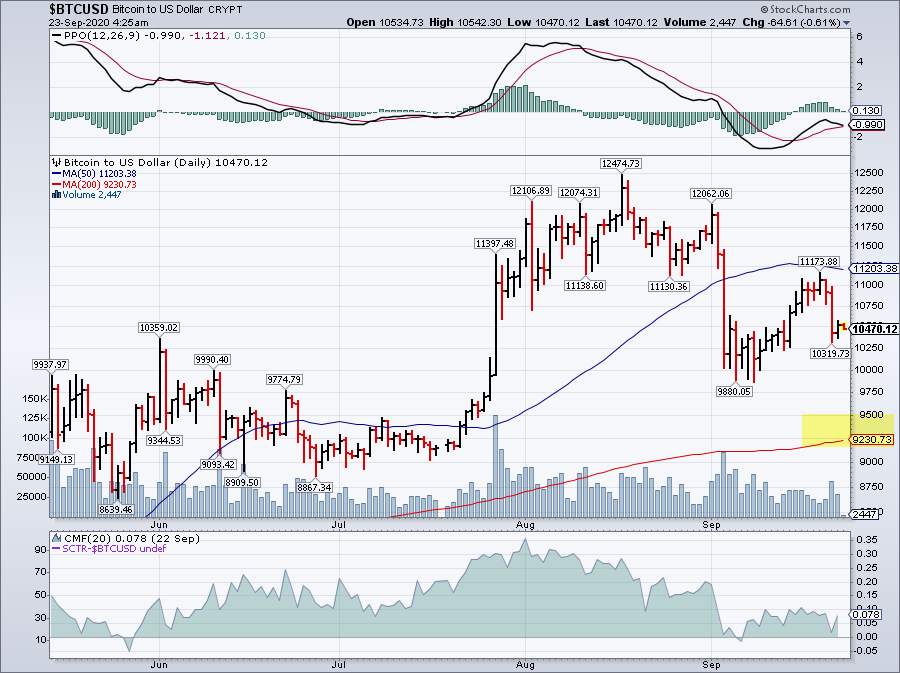Select the Open 10534.73 value in the header

point(385,22)
